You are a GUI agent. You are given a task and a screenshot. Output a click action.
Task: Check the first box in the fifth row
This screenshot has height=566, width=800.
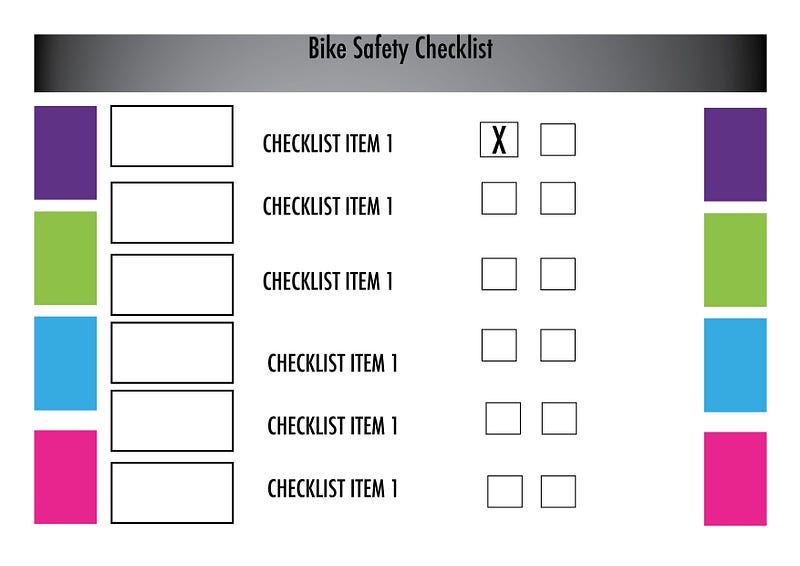(503, 419)
